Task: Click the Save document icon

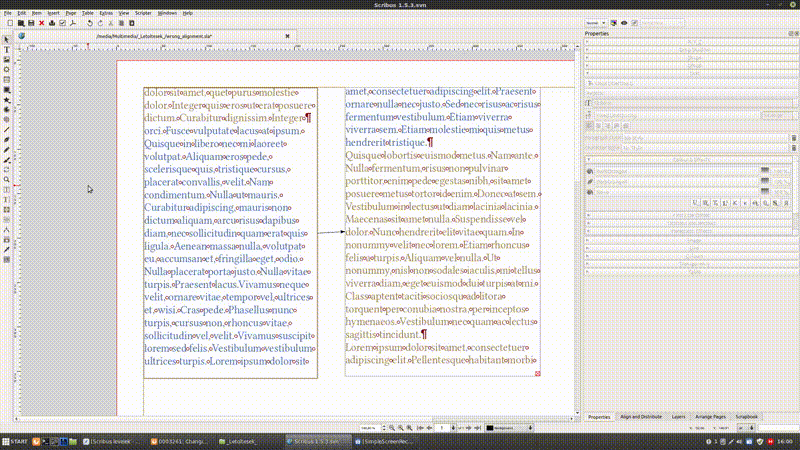Action: (x=31, y=22)
